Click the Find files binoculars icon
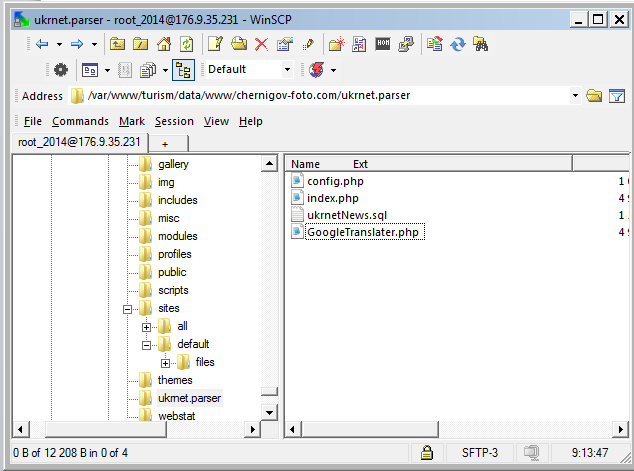The image size is (634, 471). [x=481, y=44]
